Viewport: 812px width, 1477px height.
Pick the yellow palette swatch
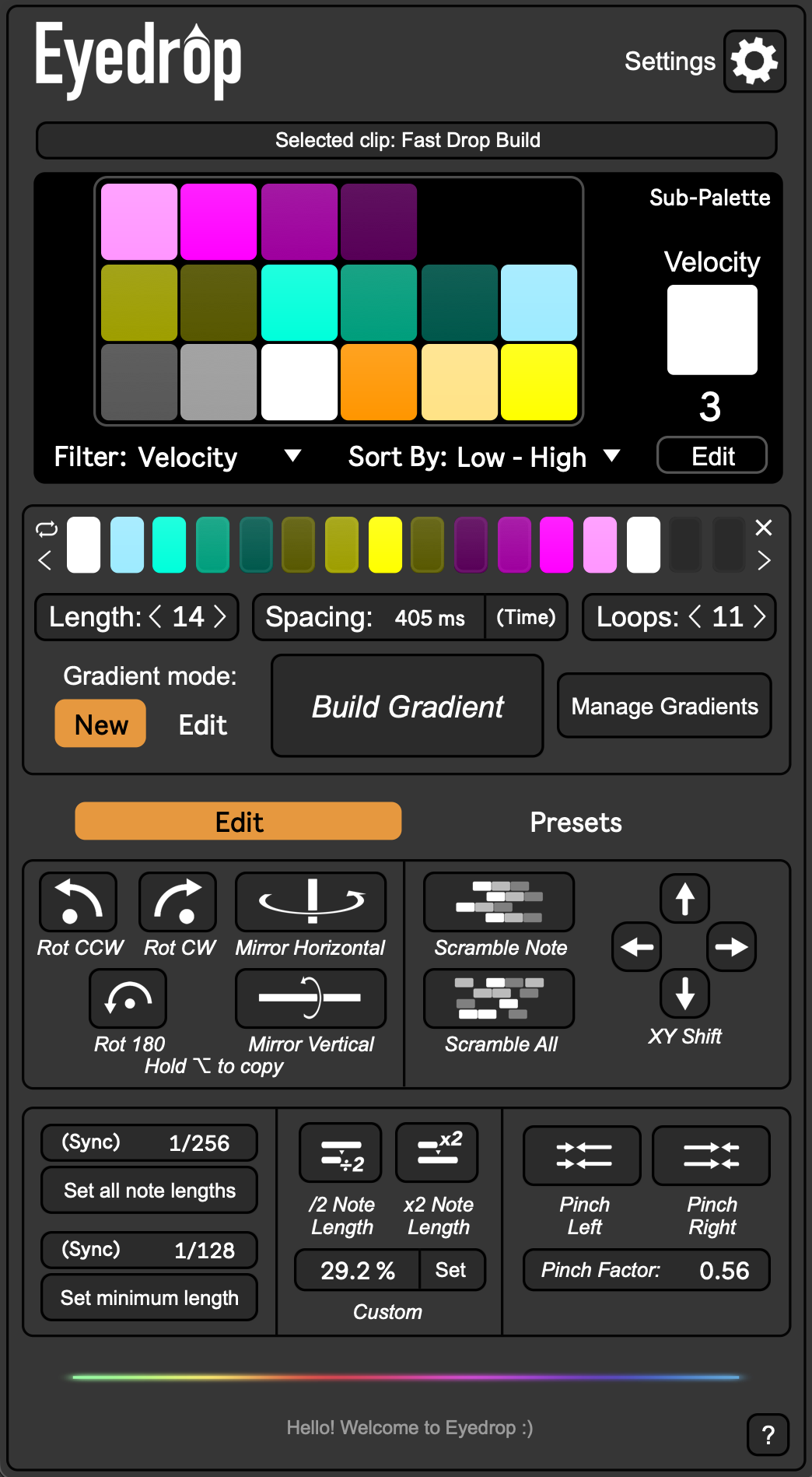click(539, 382)
